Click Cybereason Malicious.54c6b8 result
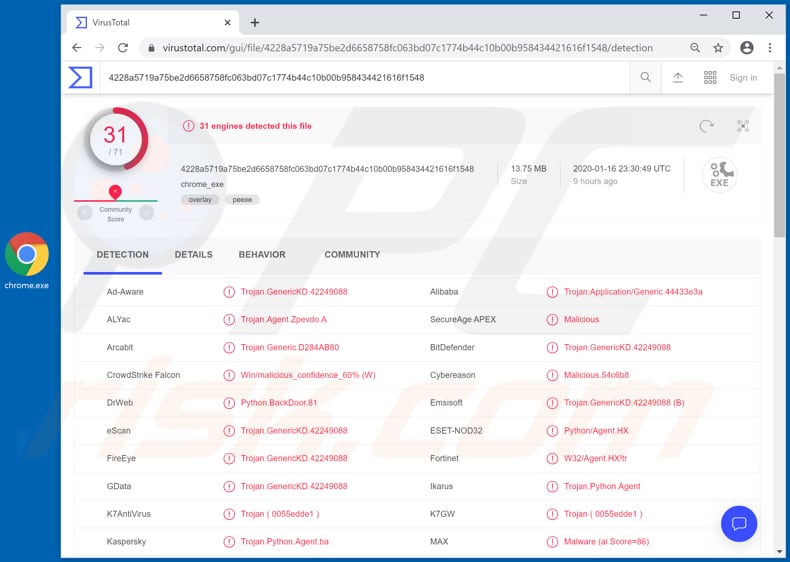Screen dimensions: 790x562 click(x=596, y=375)
